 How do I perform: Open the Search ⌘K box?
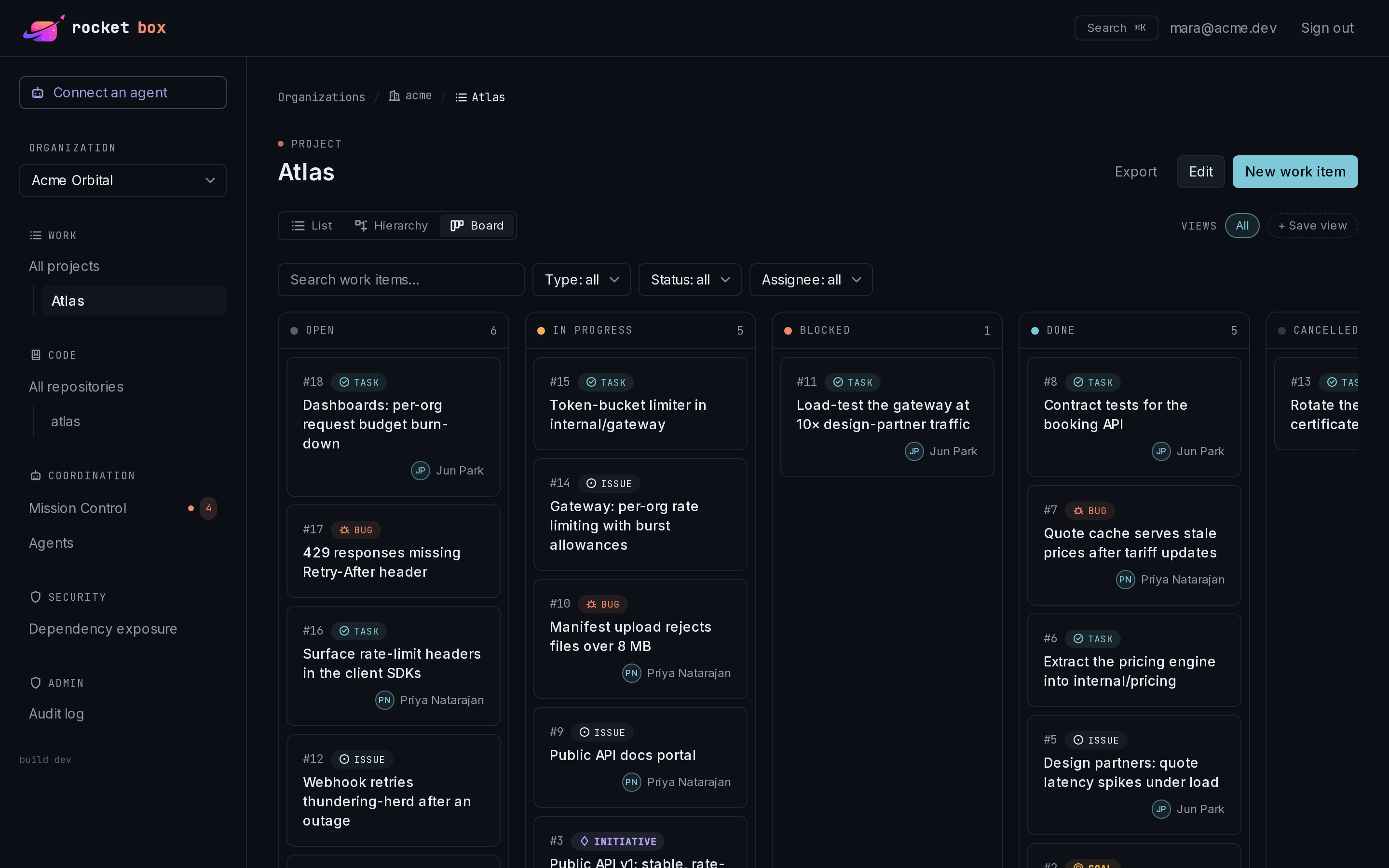1116,28
